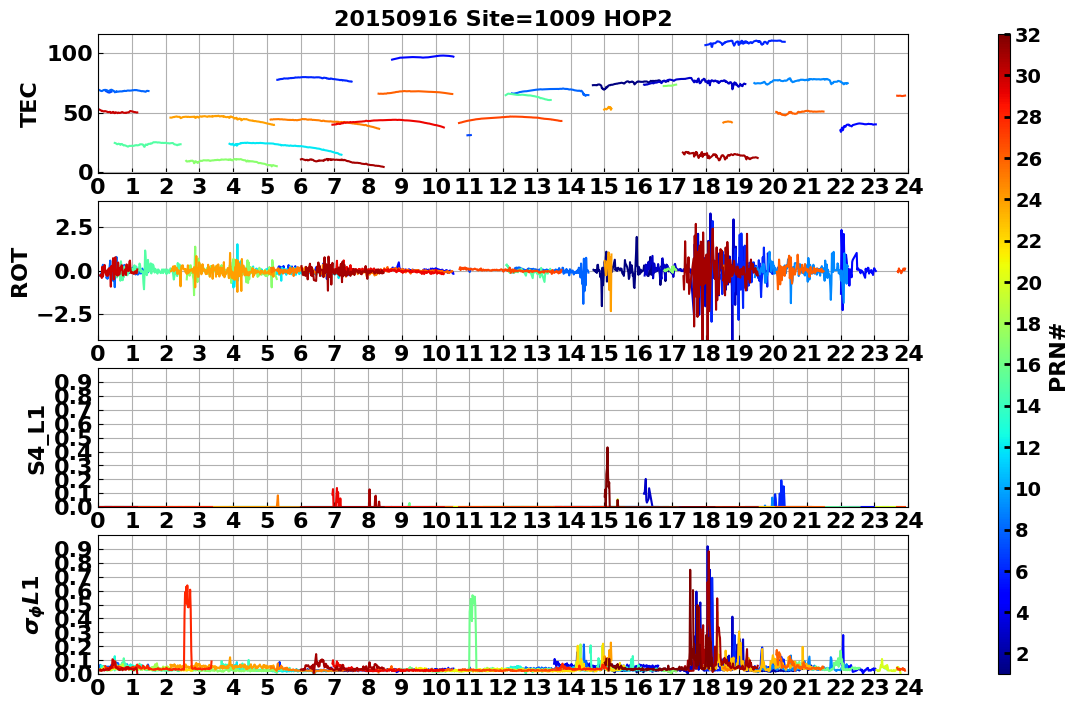The width and height of the screenshot is (1077, 709).
Task: Click the blue TEC trace near 100 between hours 9 and 10
Action: click(423, 57)
